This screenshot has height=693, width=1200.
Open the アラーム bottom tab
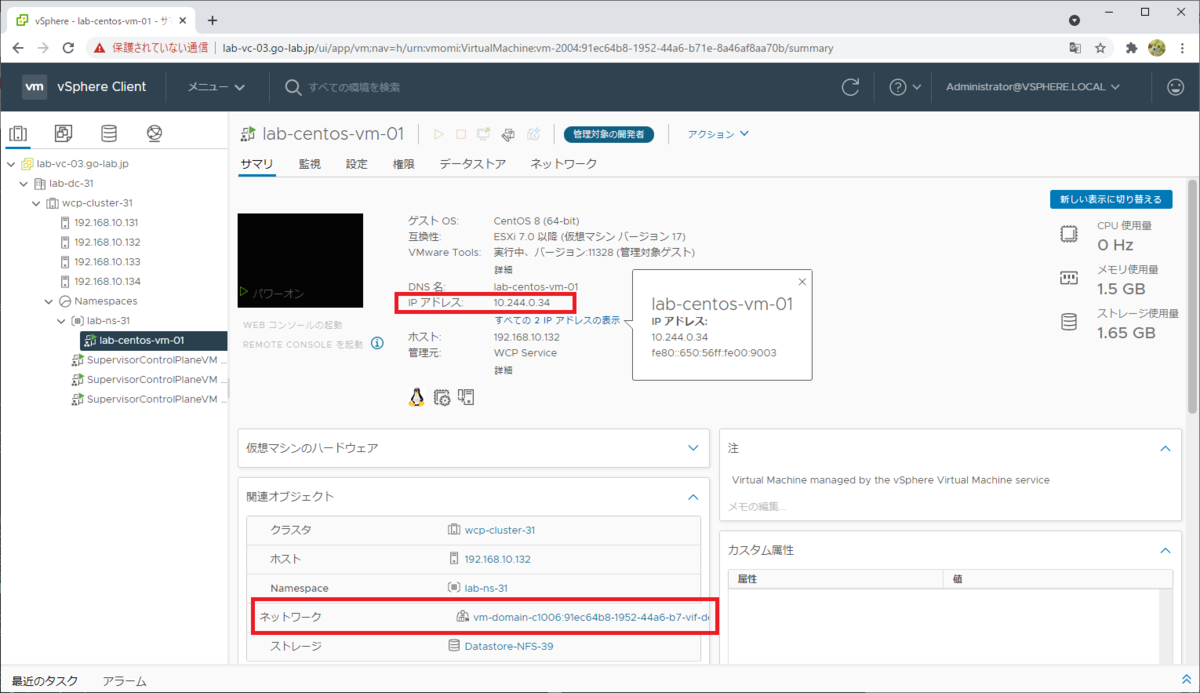click(x=125, y=681)
